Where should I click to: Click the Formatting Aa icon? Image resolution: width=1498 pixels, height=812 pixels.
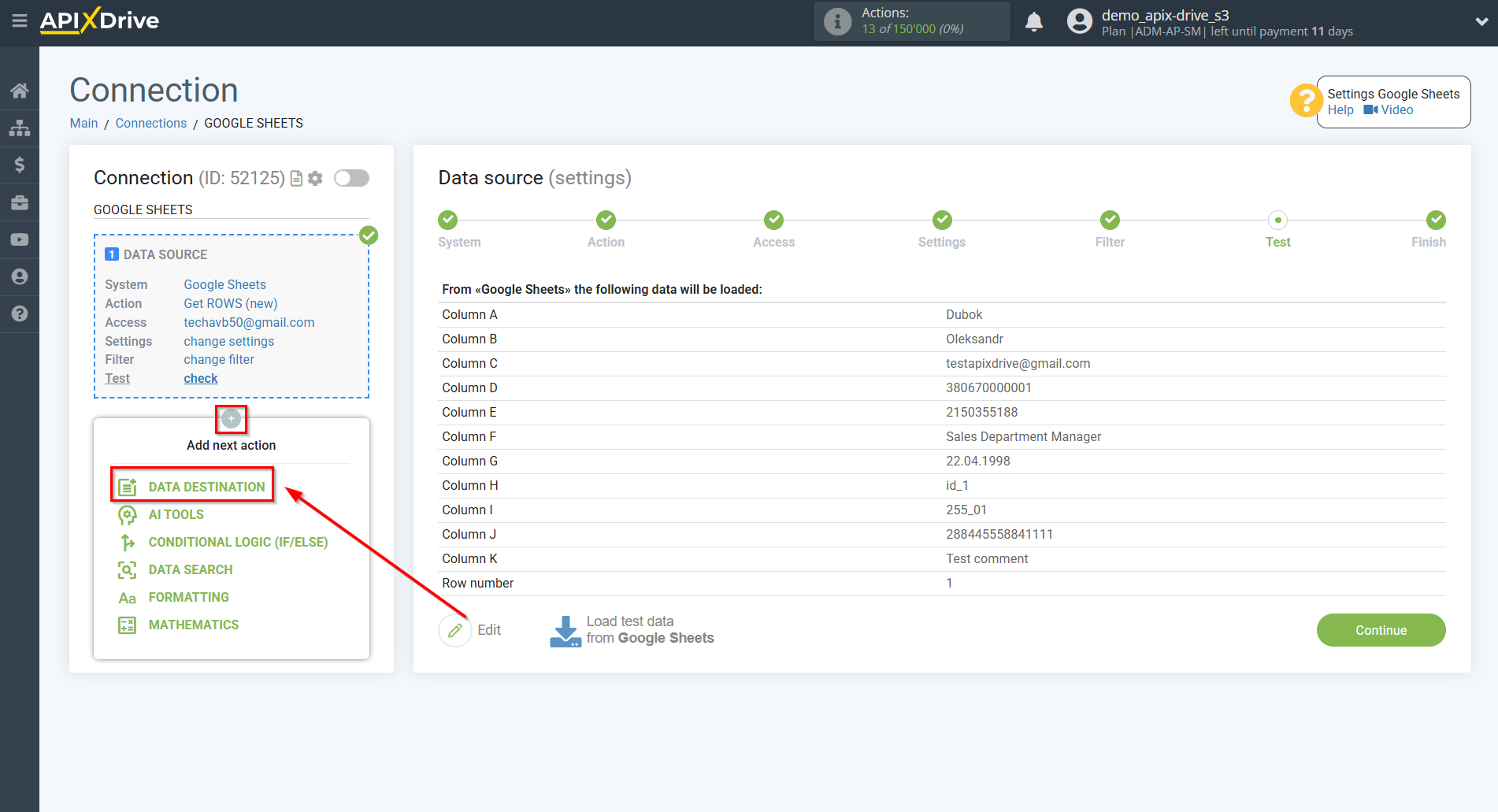point(127,598)
